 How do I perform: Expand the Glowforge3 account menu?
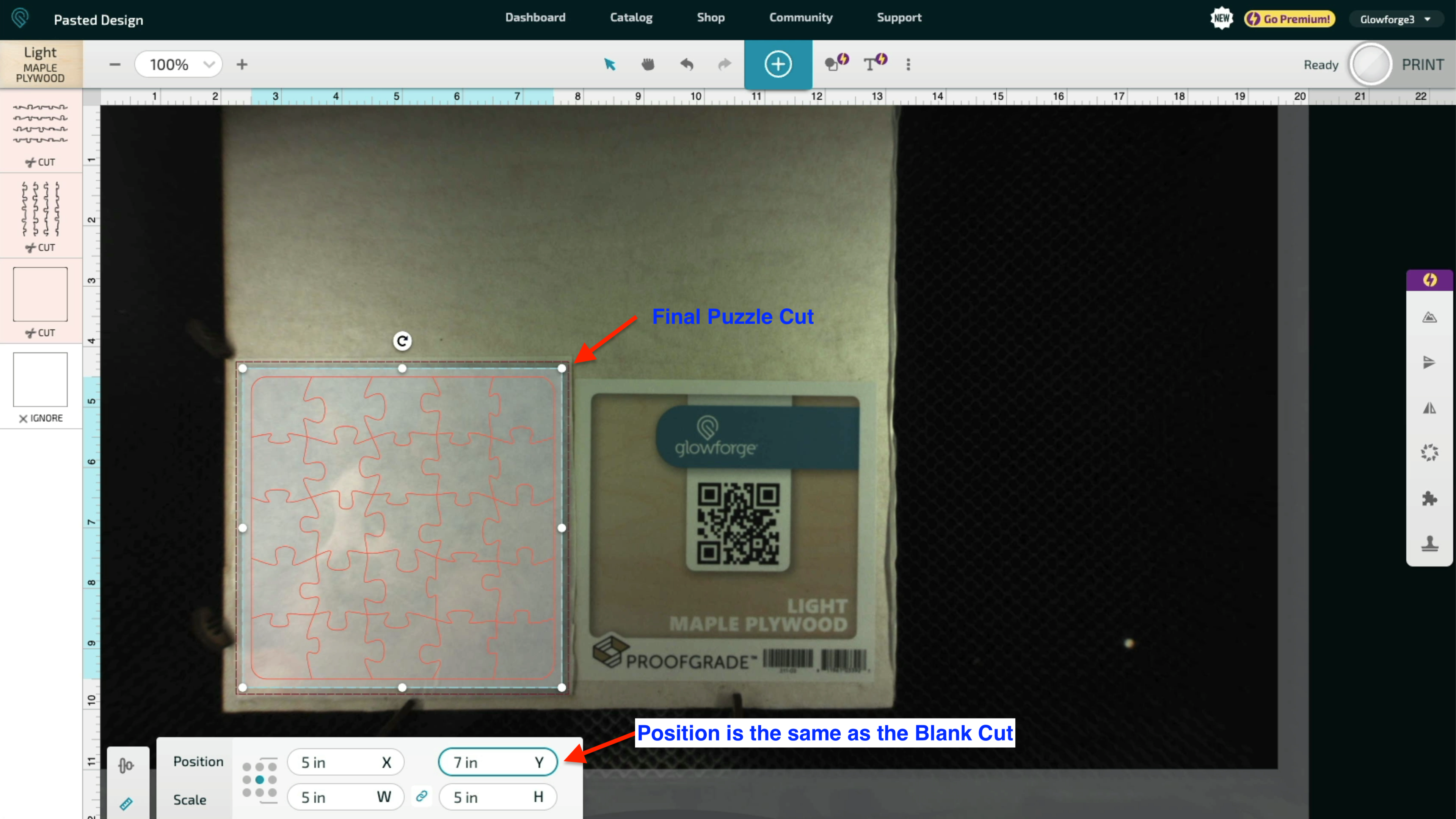click(1395, 19)
